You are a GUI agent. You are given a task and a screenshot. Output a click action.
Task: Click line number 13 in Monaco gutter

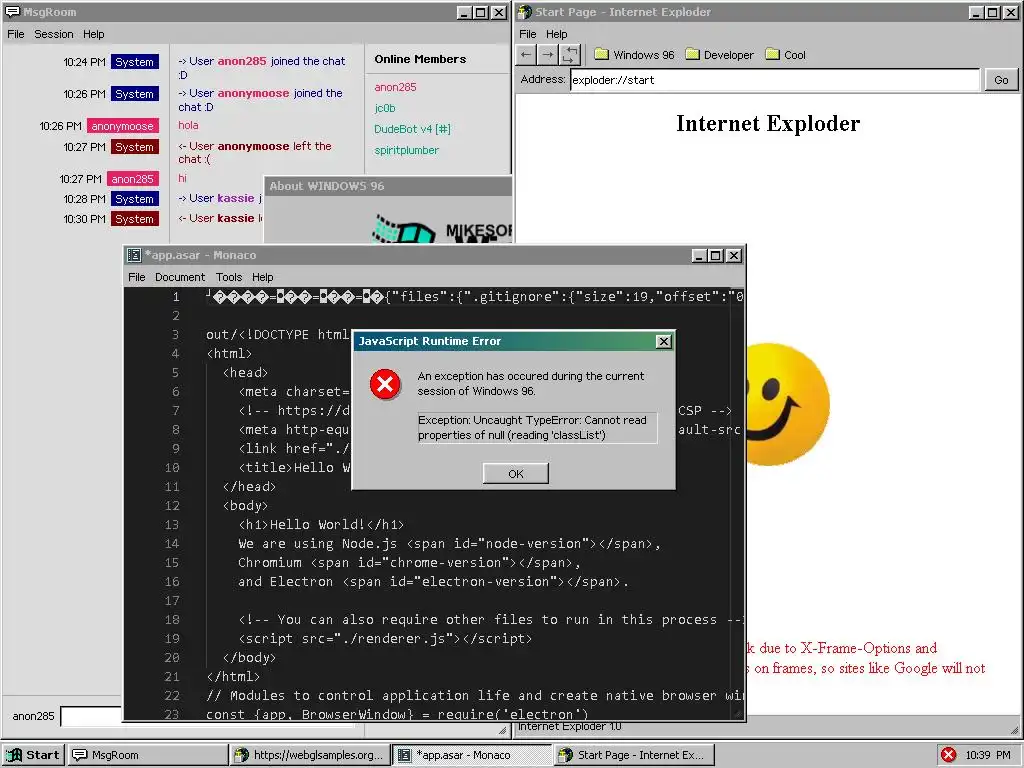[x=172, y=524]
